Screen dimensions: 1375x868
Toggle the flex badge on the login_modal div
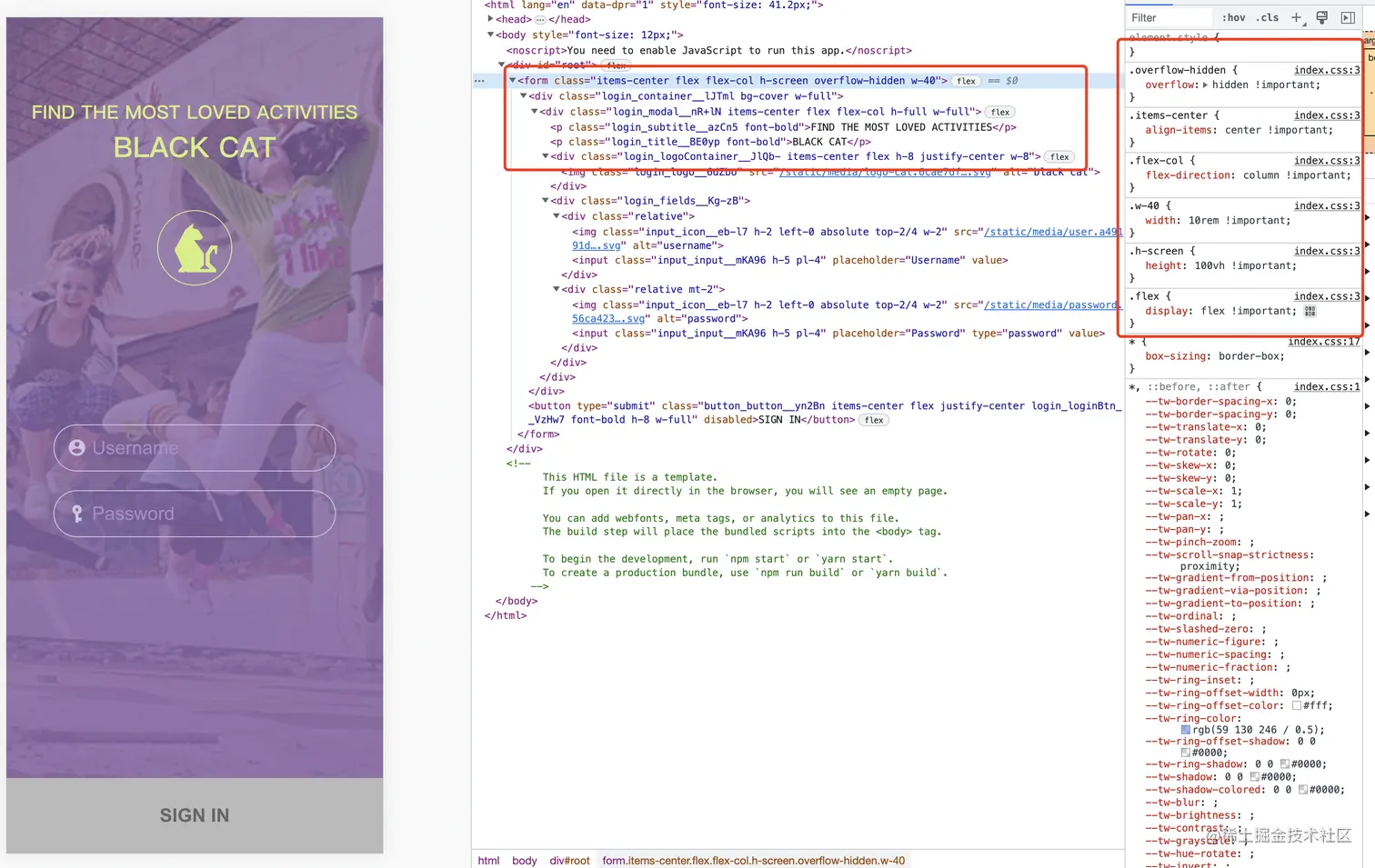[1000, 112]
